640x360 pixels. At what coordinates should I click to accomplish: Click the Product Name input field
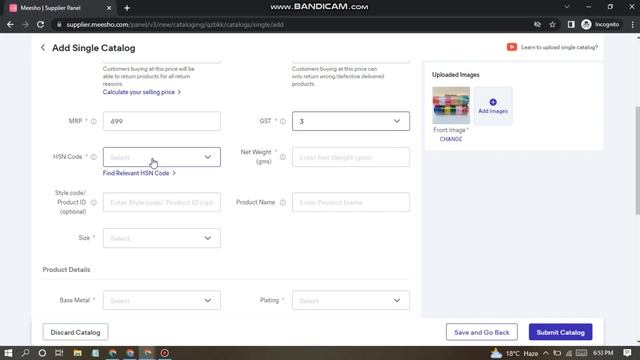click(351, 202)
